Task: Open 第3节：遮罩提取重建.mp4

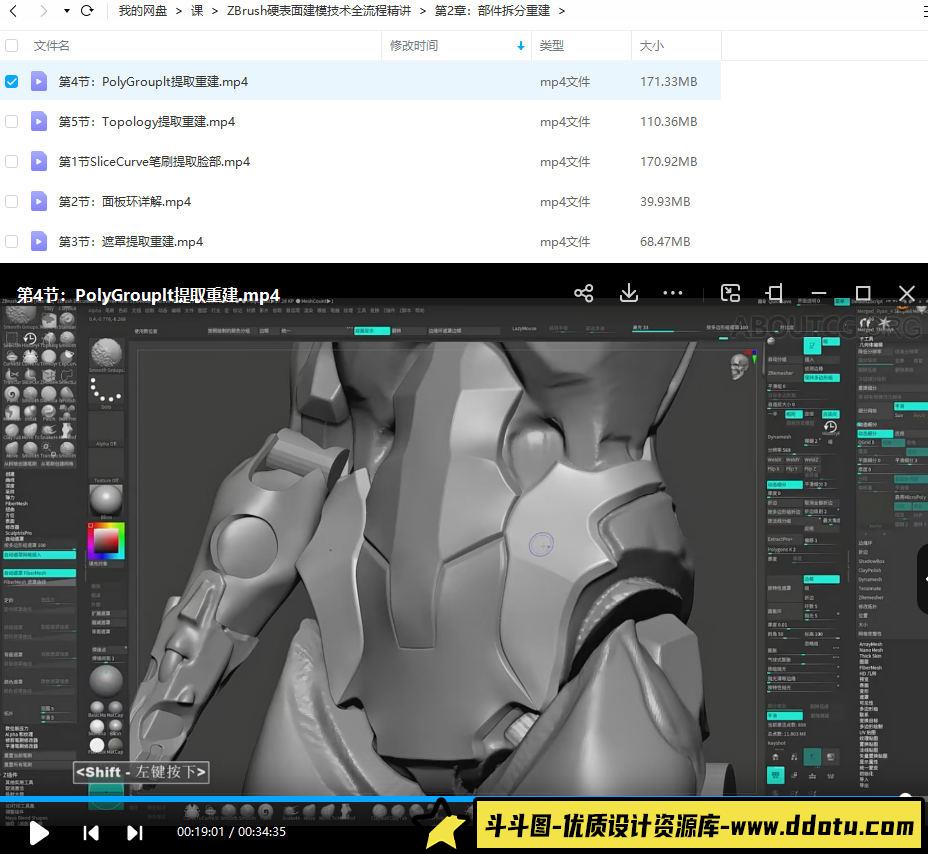Action: (x=130, y=241)
